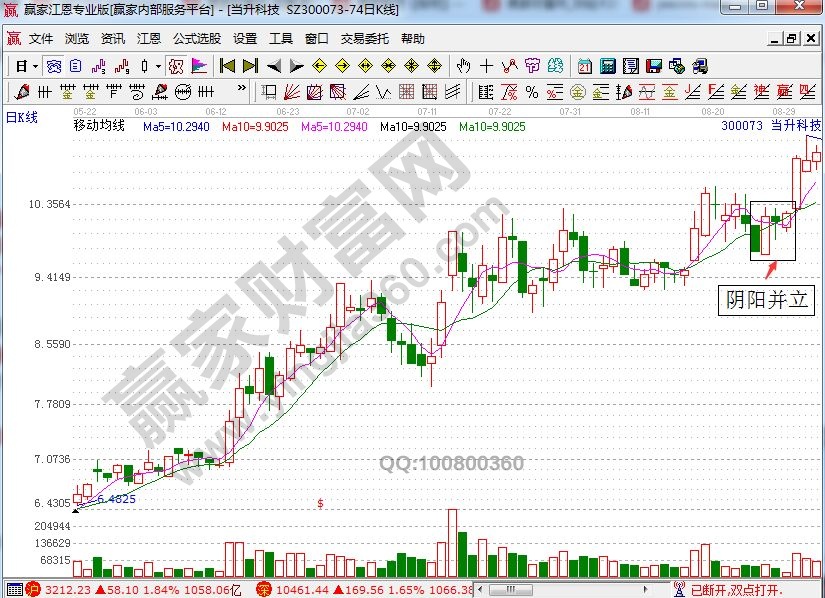The image size is (825, 598).
Task: Click the yellow diamond left-arrow icon
Action: tap(319, 67)
